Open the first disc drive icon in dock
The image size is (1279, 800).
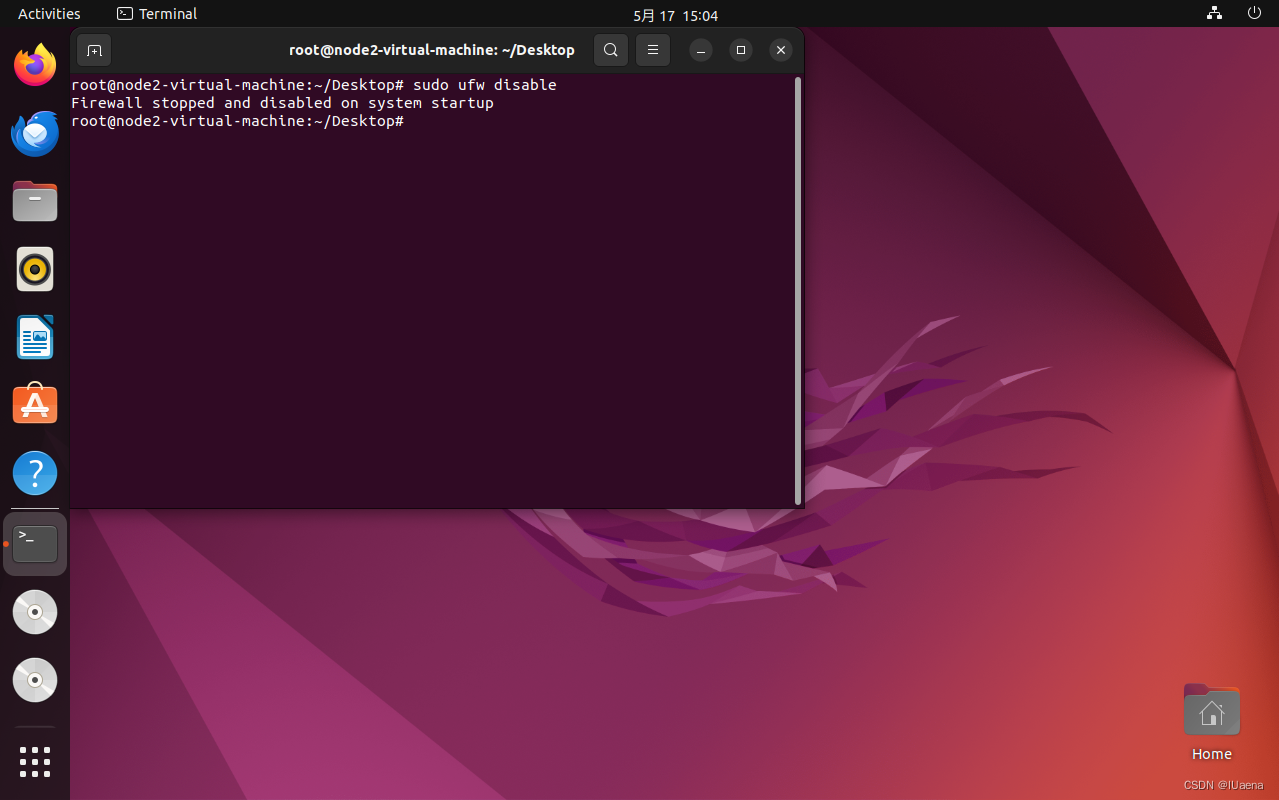pos(35,612)
